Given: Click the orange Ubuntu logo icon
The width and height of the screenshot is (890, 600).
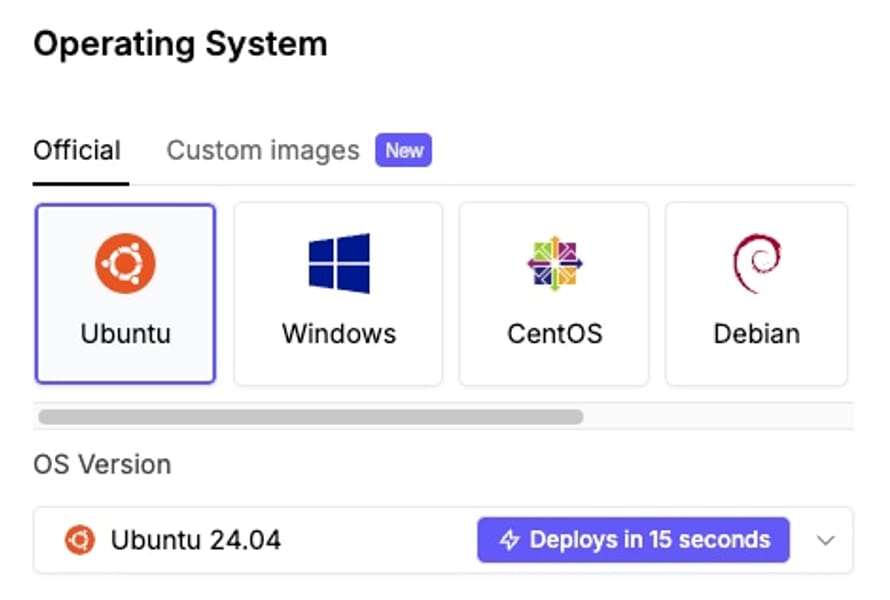Looking at the screenshot, I should [125, 263].
